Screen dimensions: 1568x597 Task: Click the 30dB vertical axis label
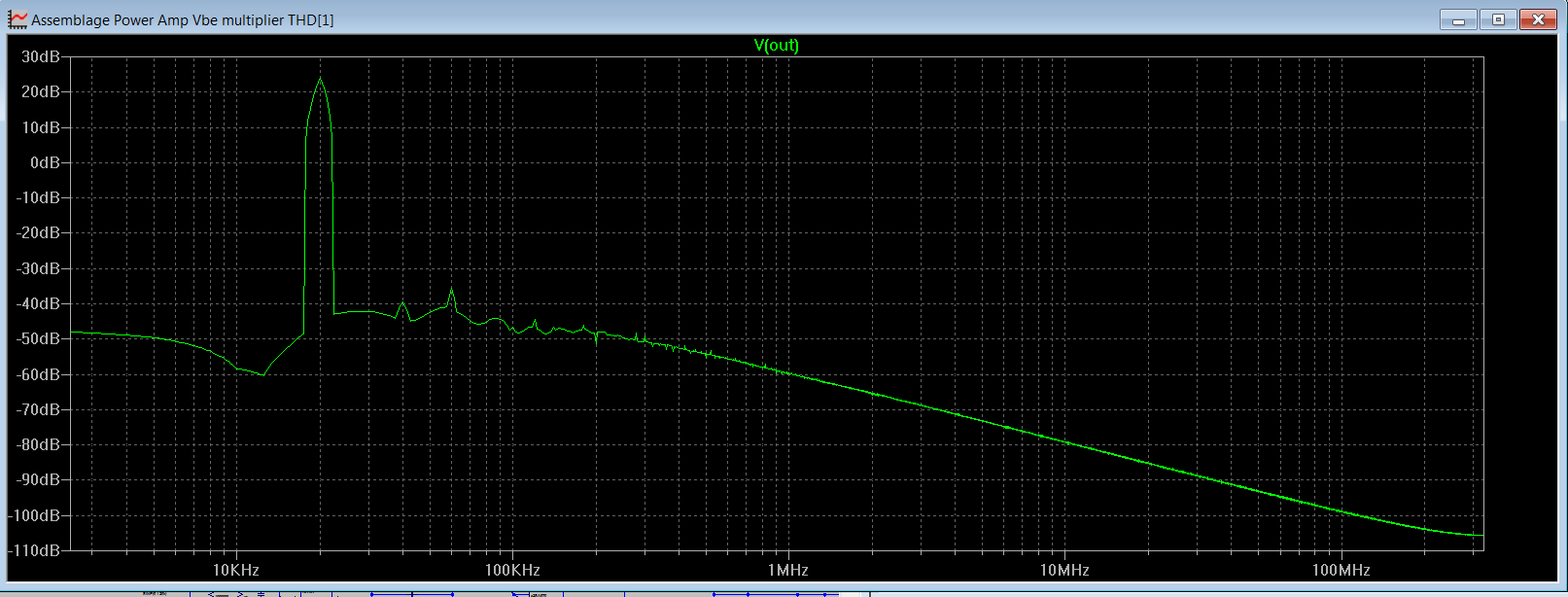[x=41, y=56]
